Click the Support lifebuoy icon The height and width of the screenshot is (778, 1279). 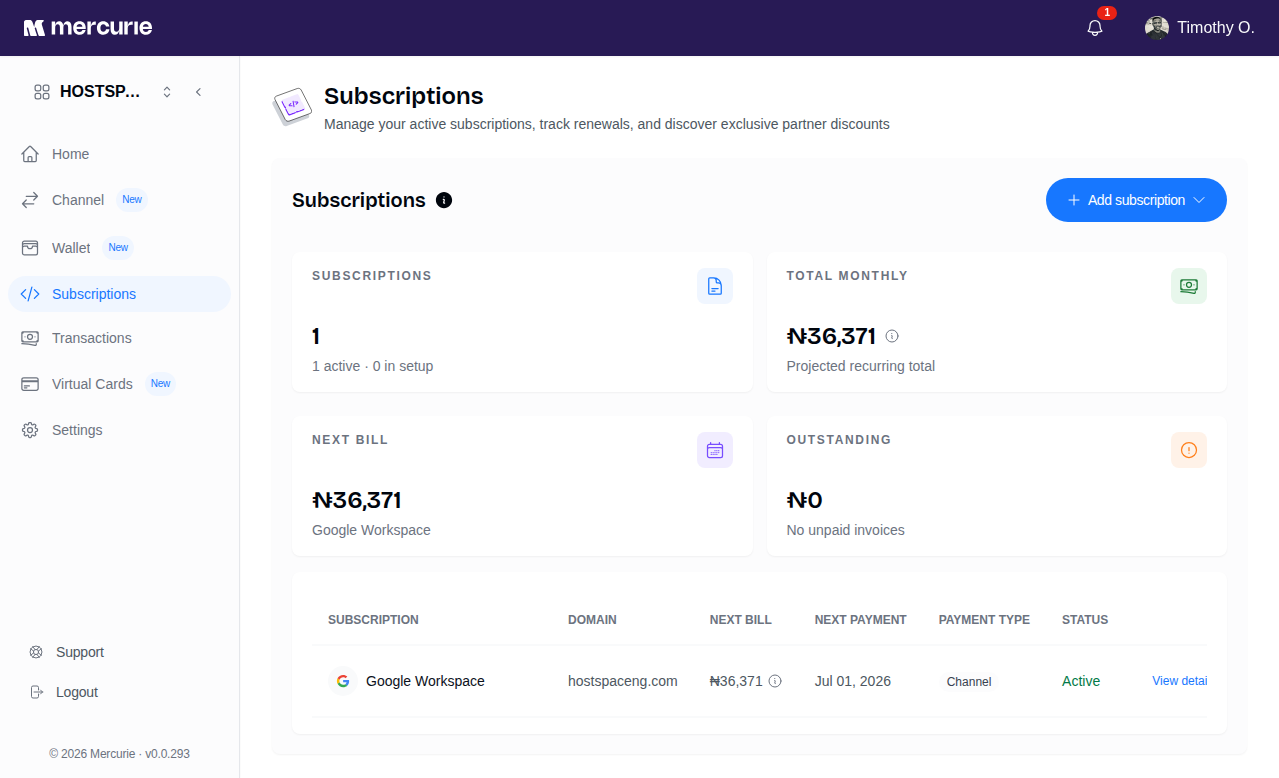point(36,652)
